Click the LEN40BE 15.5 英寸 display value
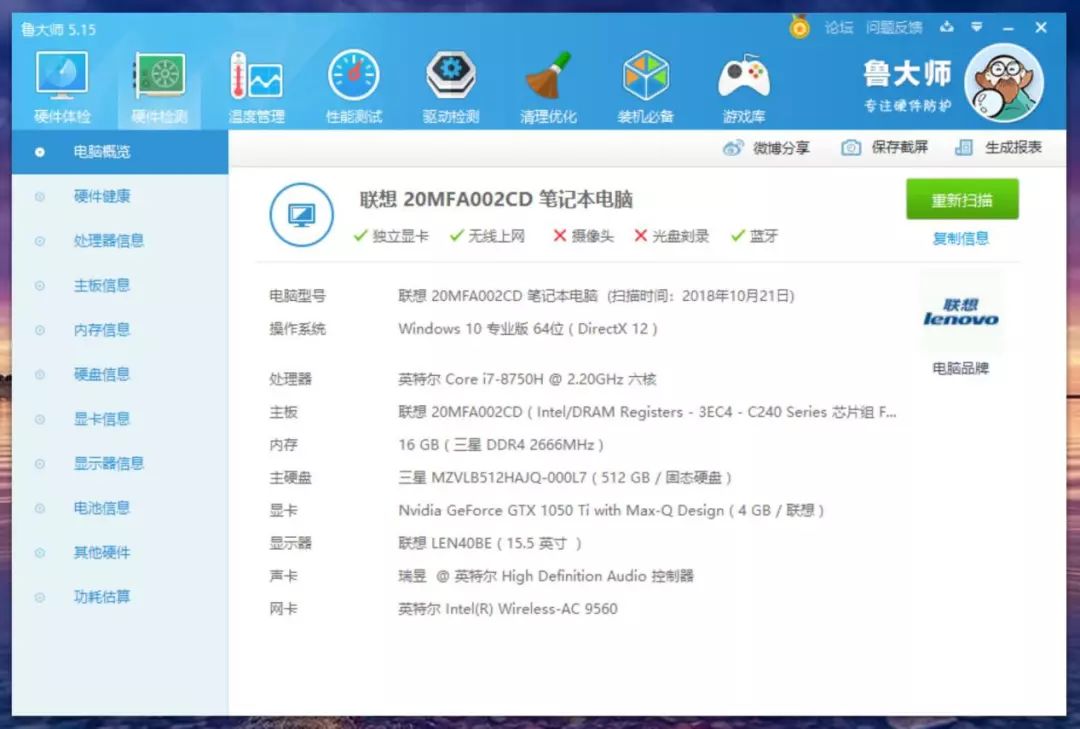The image size is (1080, 729). 490,544
